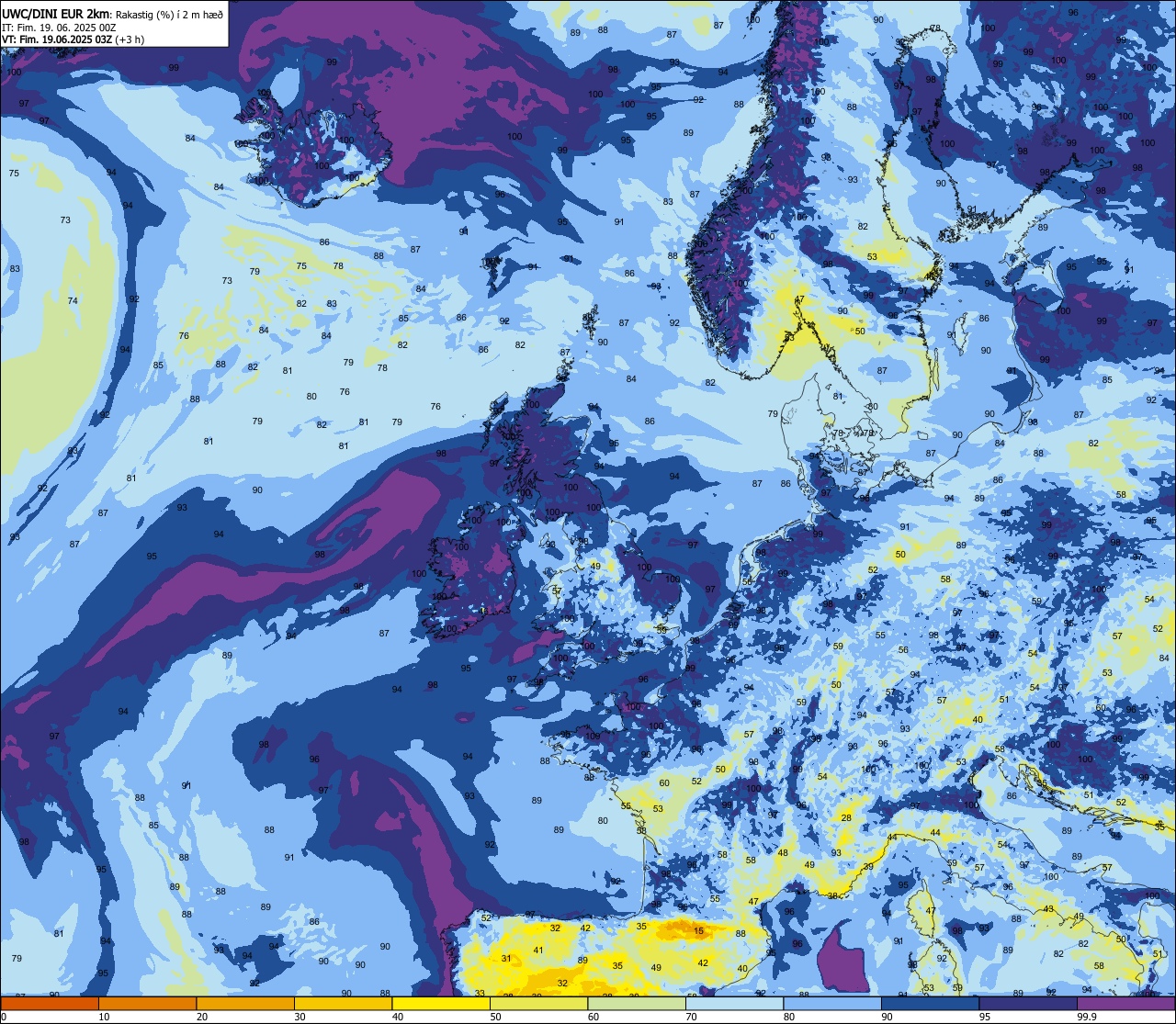Click the legend label "50" on color bar
This screenshot has width=1176, height=1024.
[x=495, y=1017]
